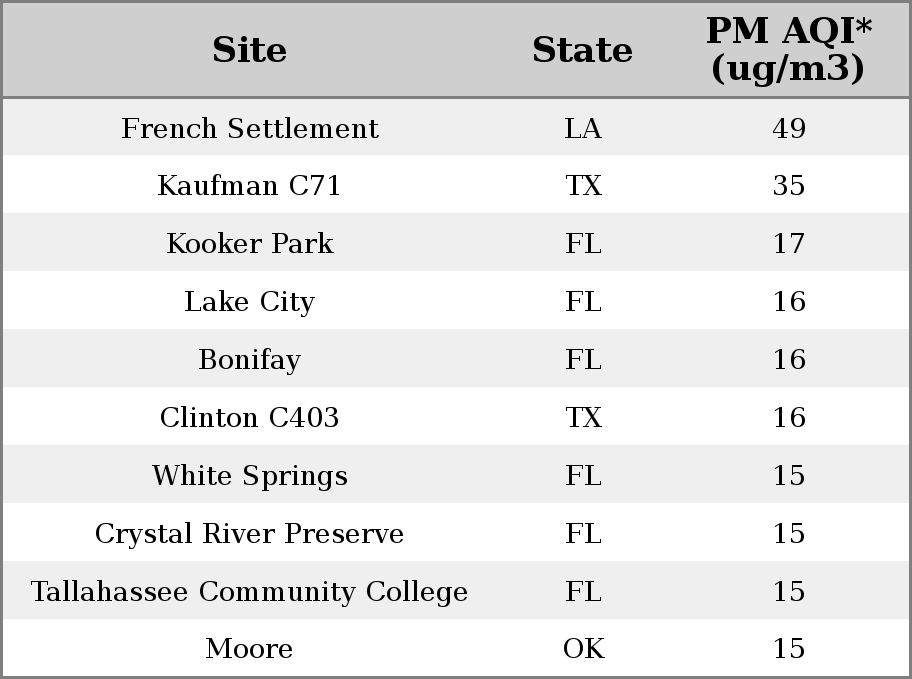Select the Moore site cell

(x=249, y=648)
